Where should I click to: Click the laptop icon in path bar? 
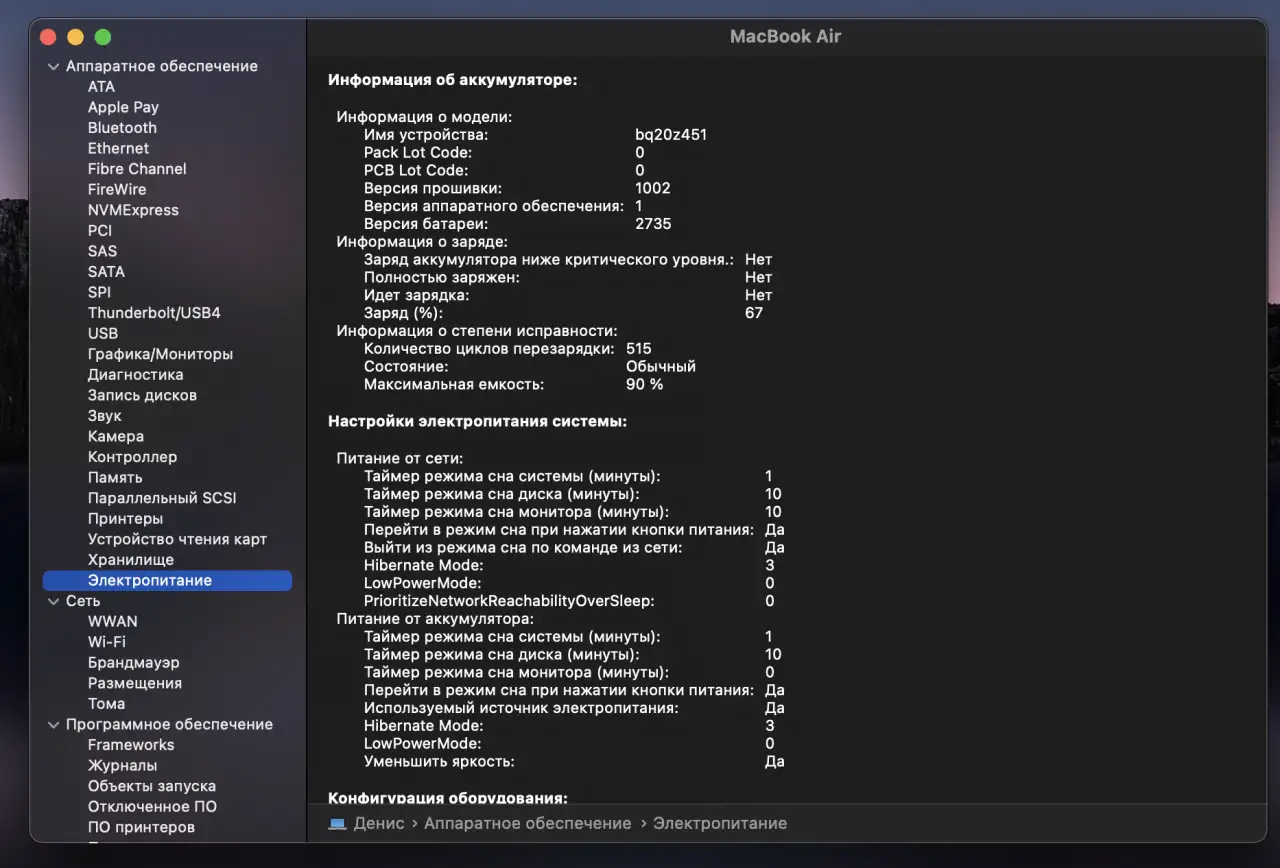[x=337, y=824]
